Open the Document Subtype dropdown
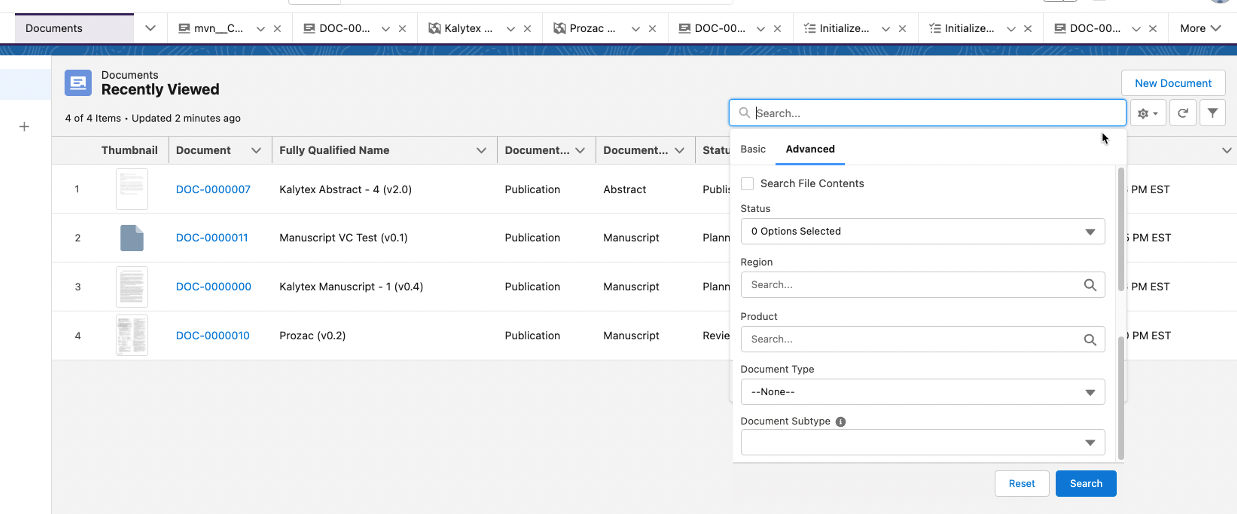Viewport: 1237px width, 514px height. point(922,442)
